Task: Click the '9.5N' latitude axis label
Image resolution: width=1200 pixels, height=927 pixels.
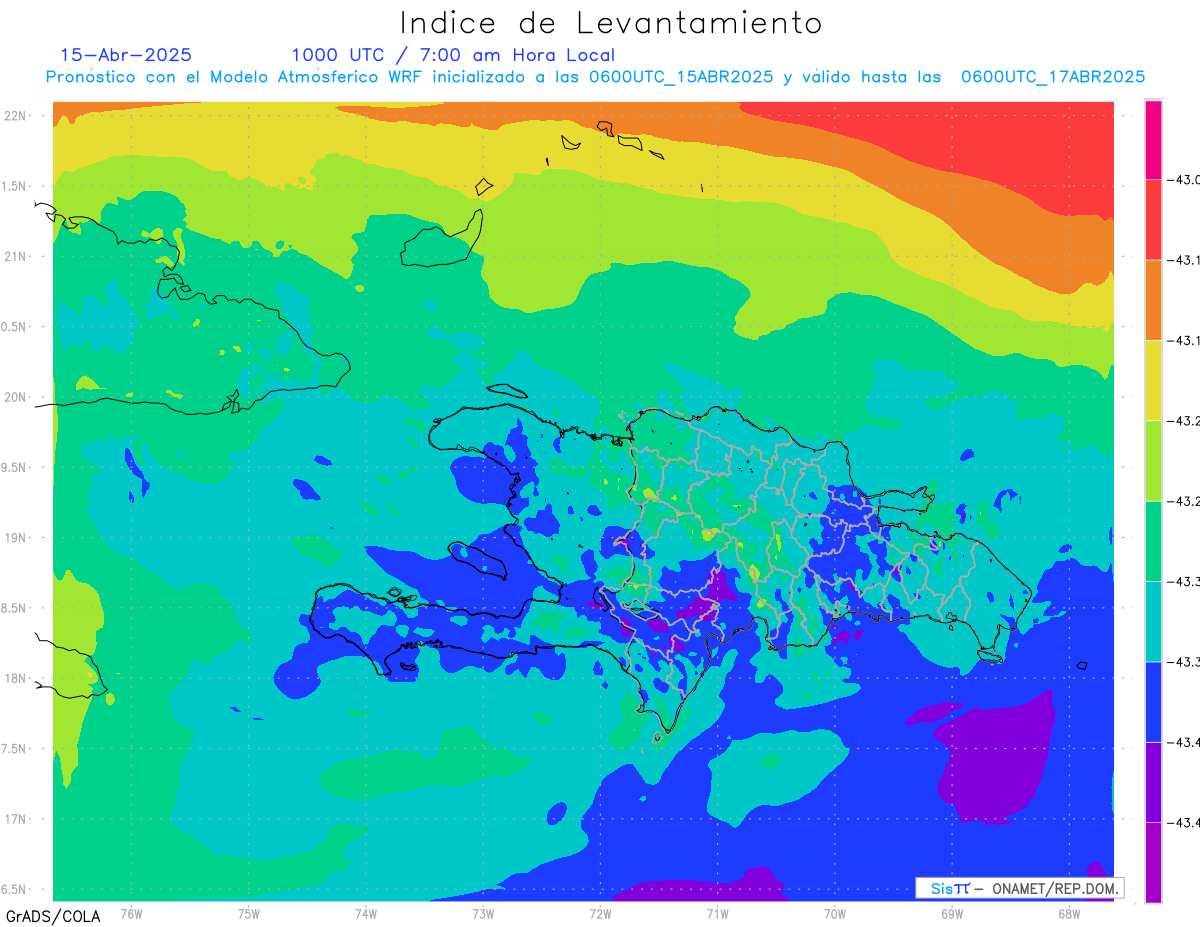Action: tap(15, 468)
